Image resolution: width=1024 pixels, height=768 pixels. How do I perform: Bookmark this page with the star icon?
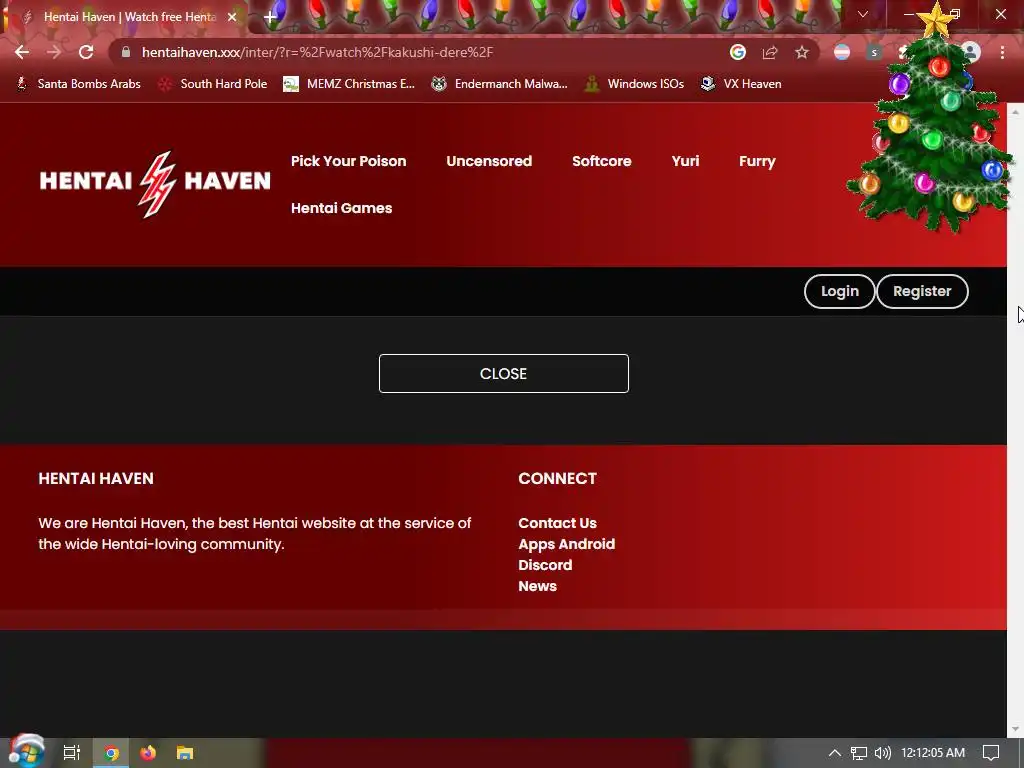tap(802, 52)
